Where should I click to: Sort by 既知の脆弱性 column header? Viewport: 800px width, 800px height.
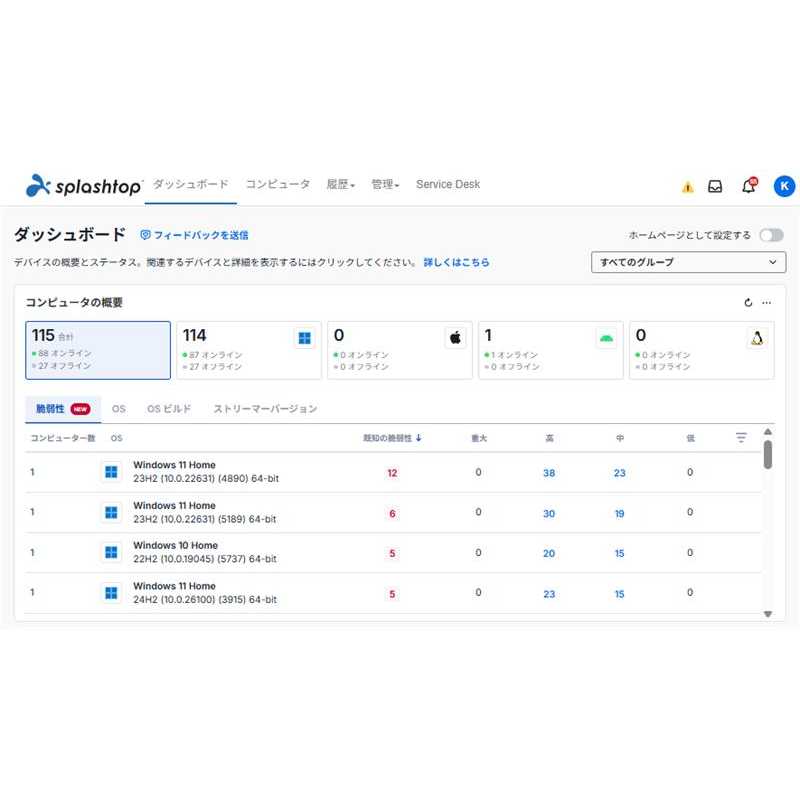[391, 437]
